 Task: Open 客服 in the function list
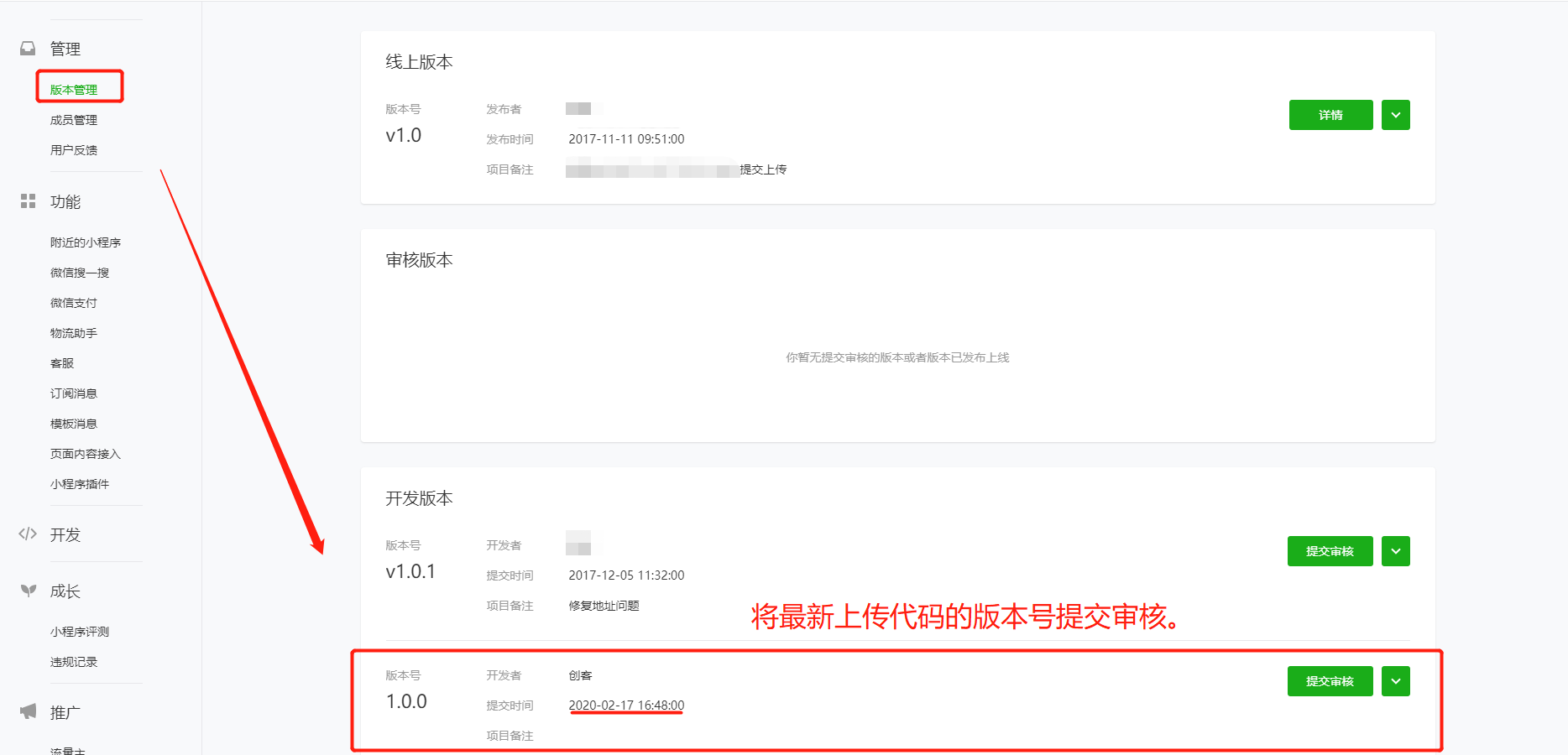click(62, 363)
